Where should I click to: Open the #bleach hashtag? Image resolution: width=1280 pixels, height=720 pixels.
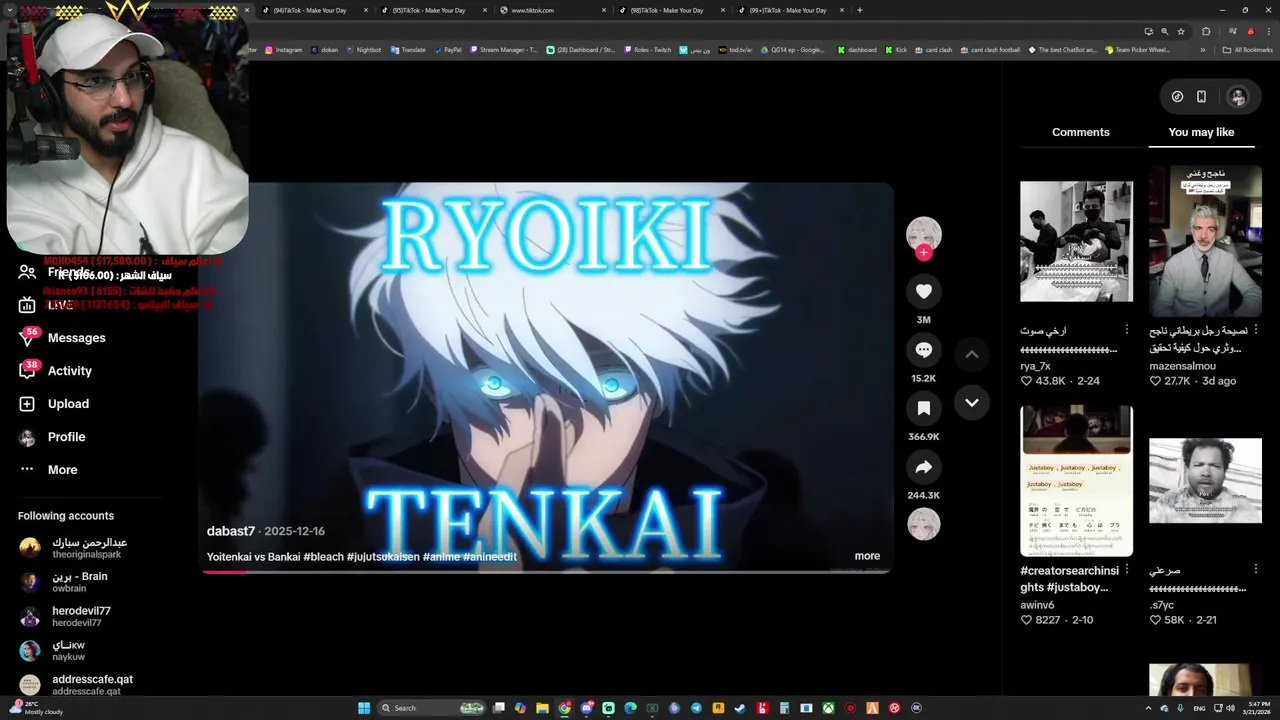tap(323, 557)
